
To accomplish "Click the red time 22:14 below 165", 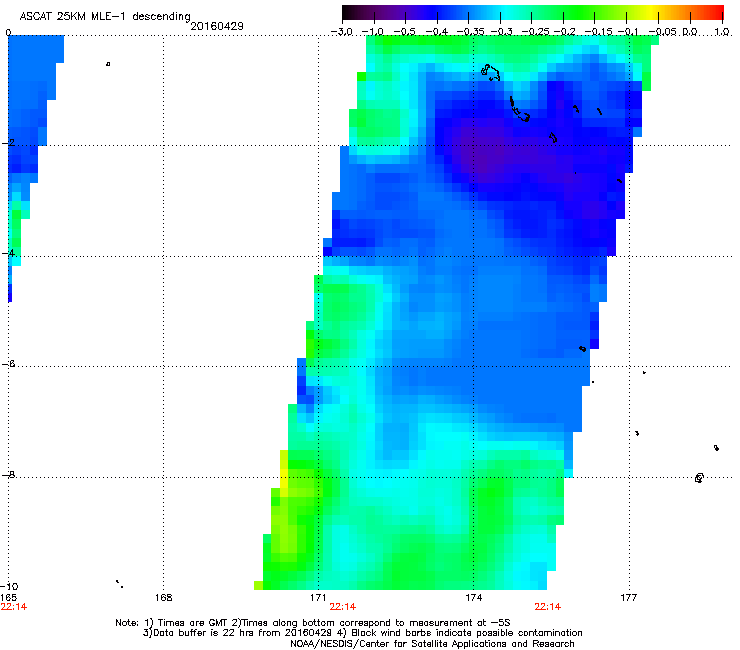I will click(14, 607).
